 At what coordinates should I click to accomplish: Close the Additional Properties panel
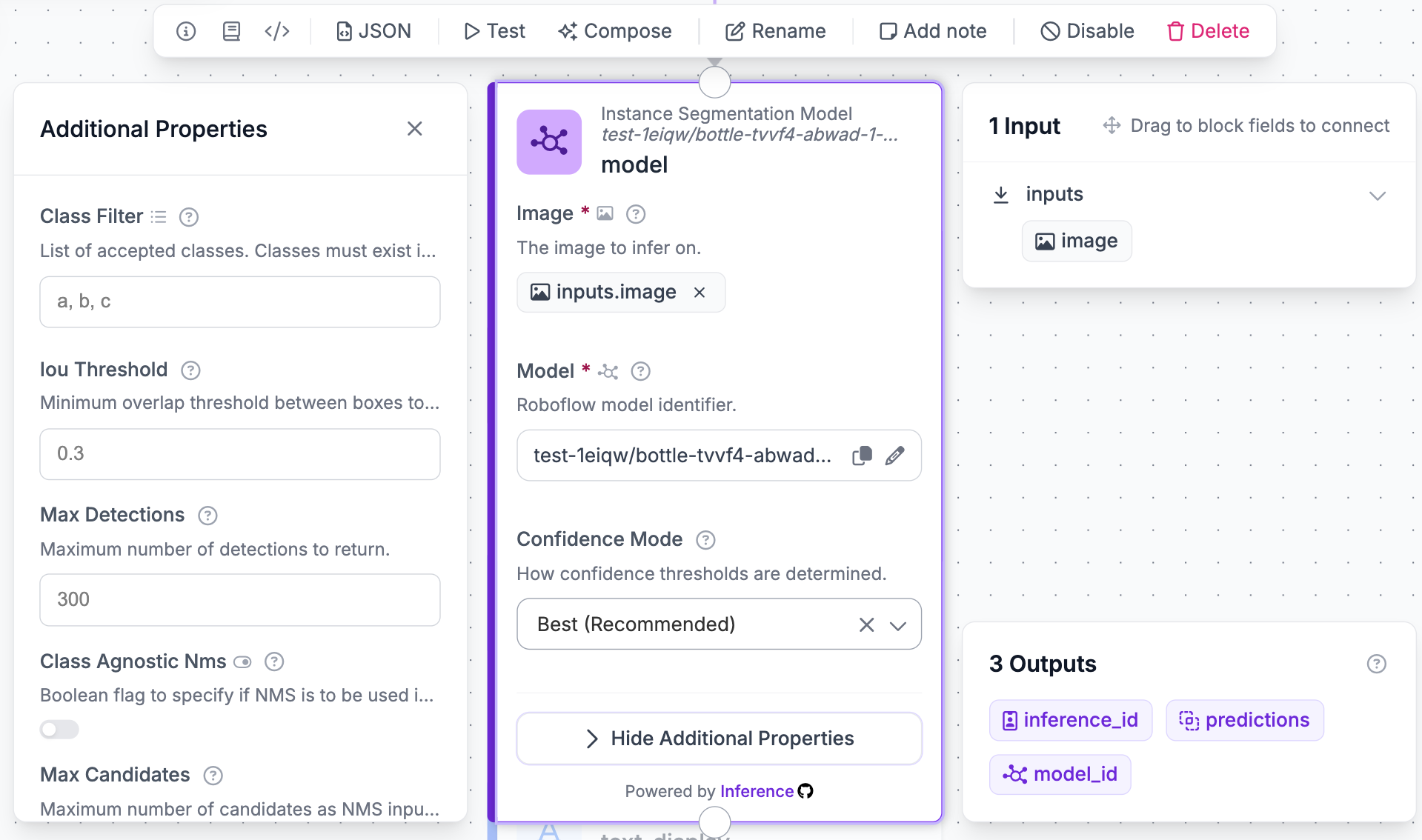point(415,129)
